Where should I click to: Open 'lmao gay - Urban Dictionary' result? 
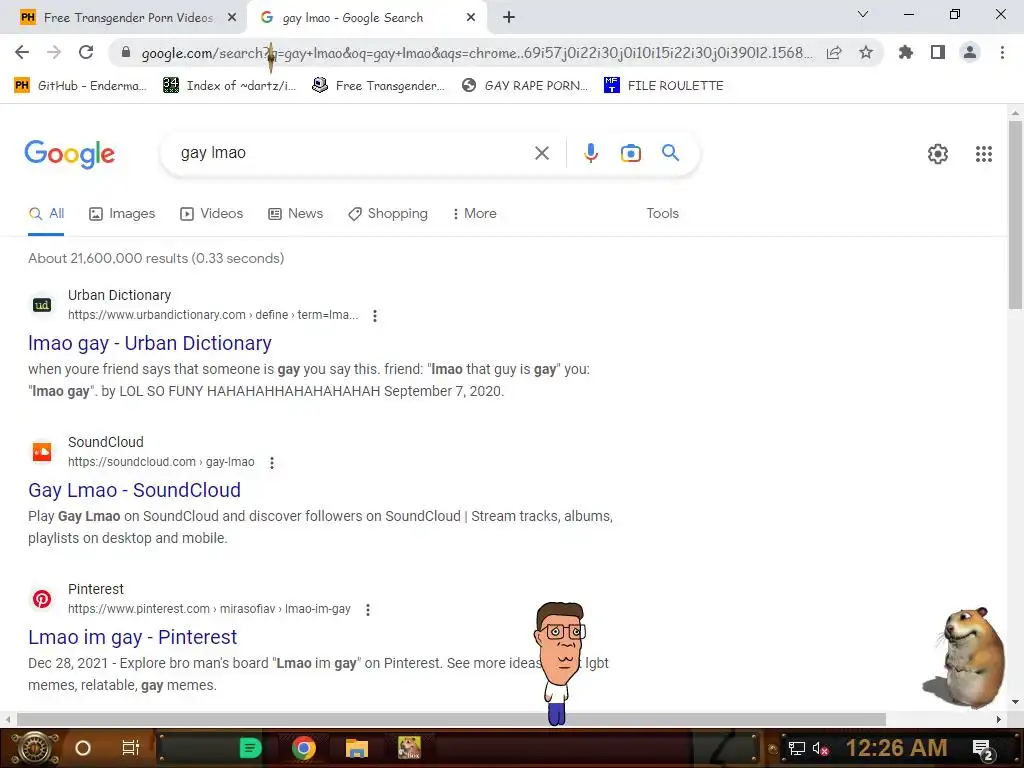pos(150,343)
